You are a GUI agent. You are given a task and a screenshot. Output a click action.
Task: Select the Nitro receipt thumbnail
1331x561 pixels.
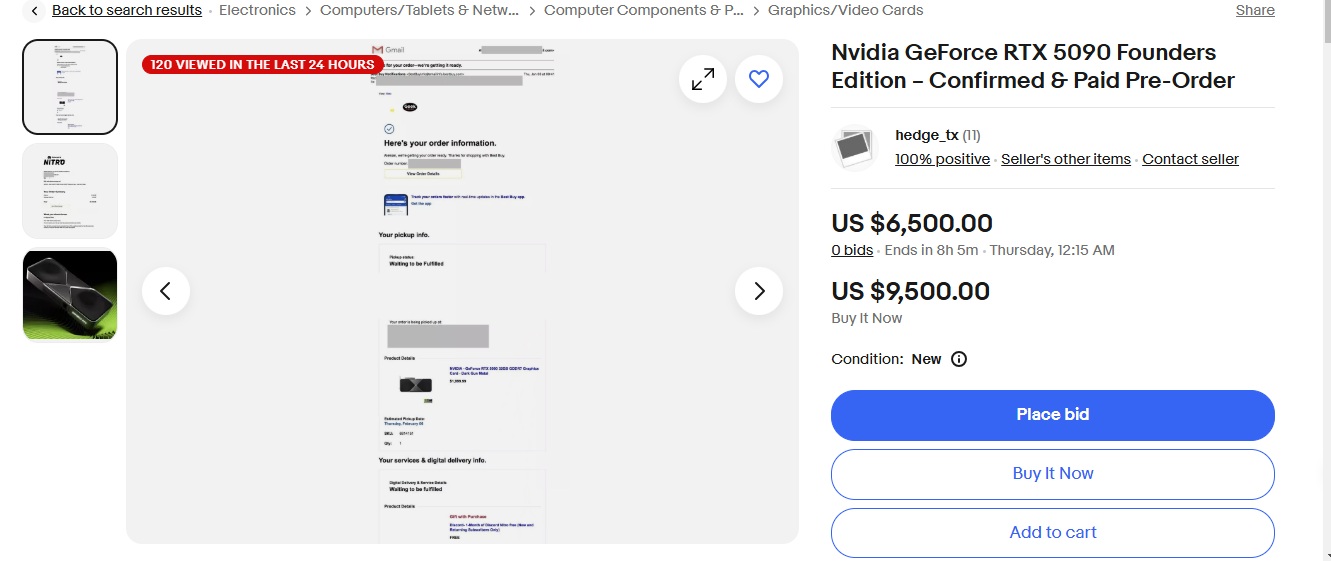(x=70, y=191)
